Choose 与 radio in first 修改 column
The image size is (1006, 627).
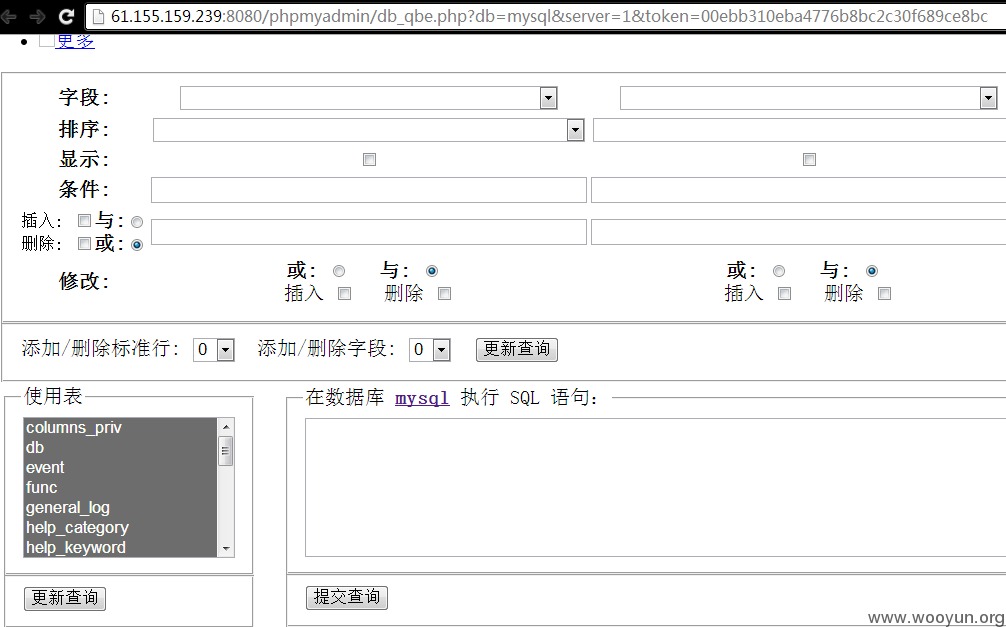pos(432,271)
